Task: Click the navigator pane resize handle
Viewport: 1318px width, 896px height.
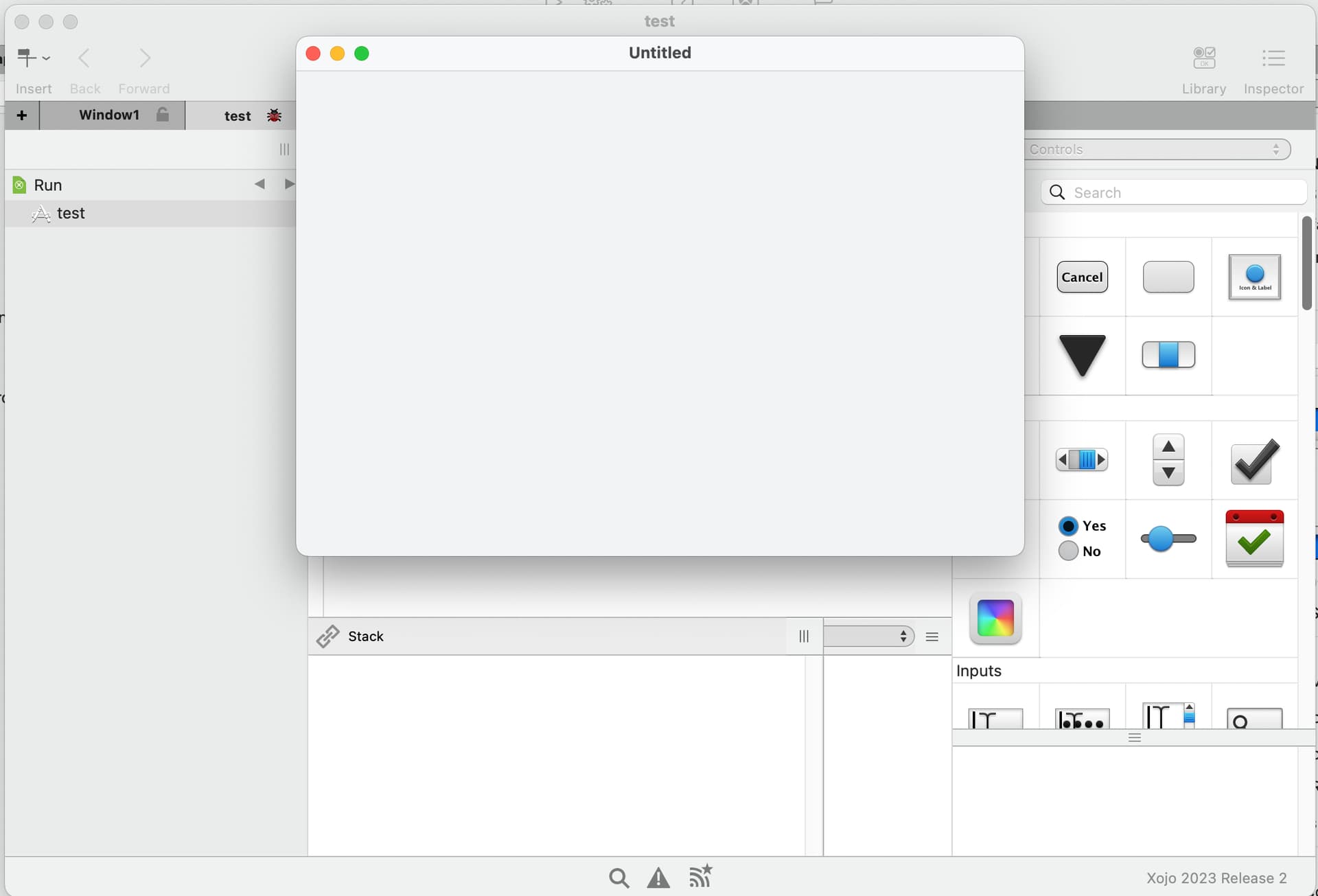Action: (x=284, y=150)
